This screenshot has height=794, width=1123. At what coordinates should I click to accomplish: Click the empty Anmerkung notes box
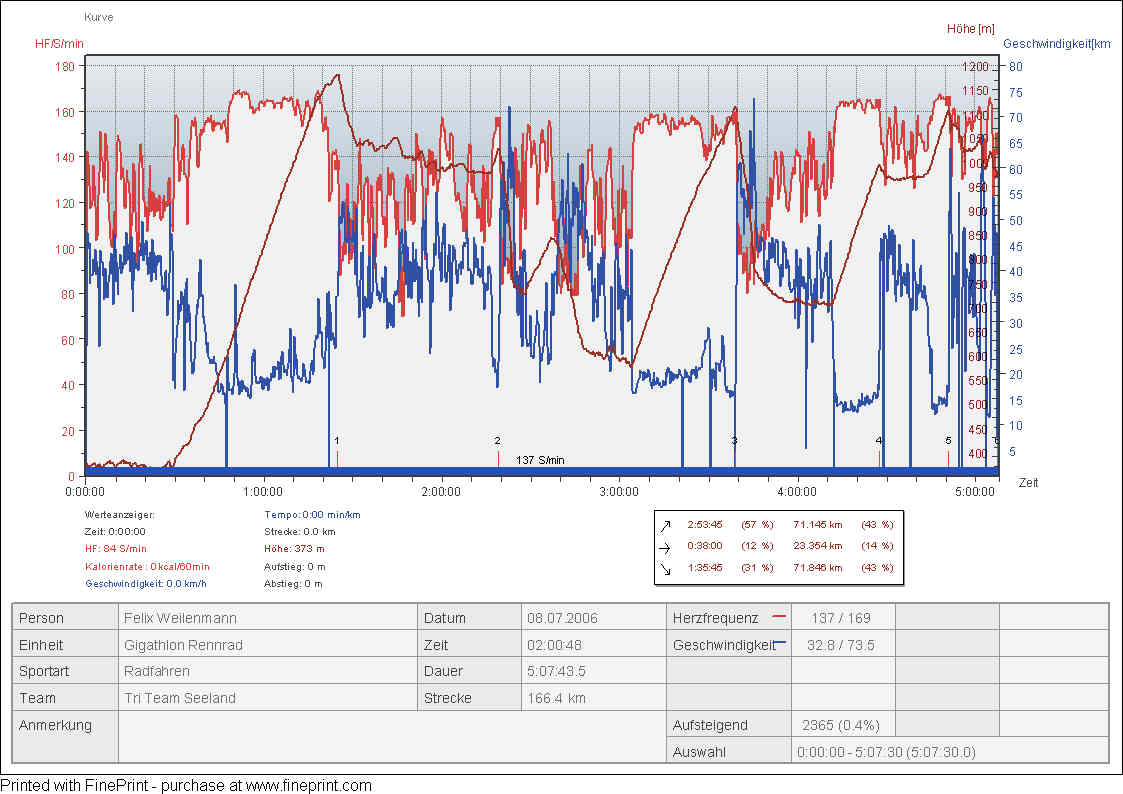point(391,737)
